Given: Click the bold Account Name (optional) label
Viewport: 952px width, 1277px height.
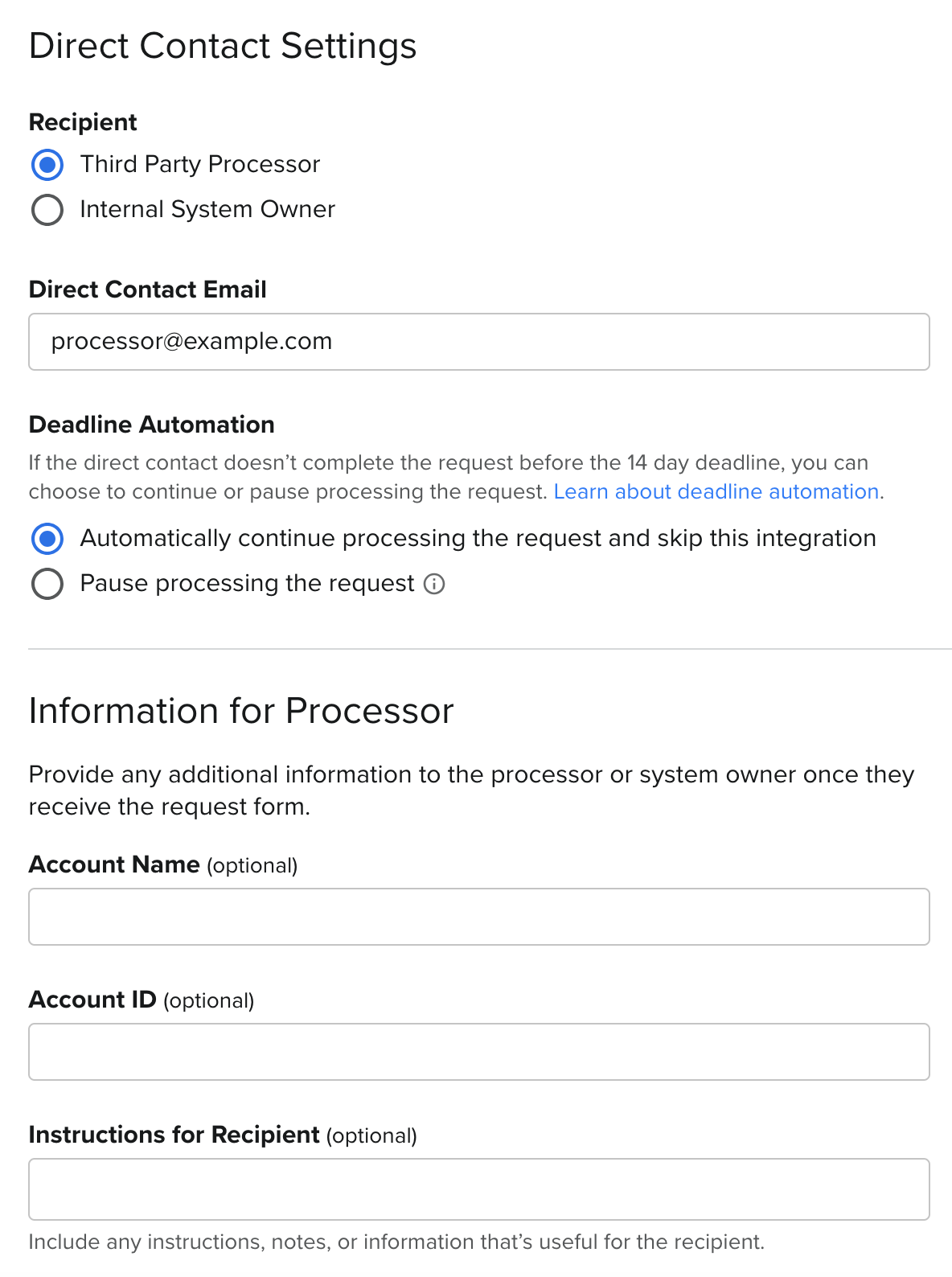Looking at the screenshot, I should tap(163, 864).
